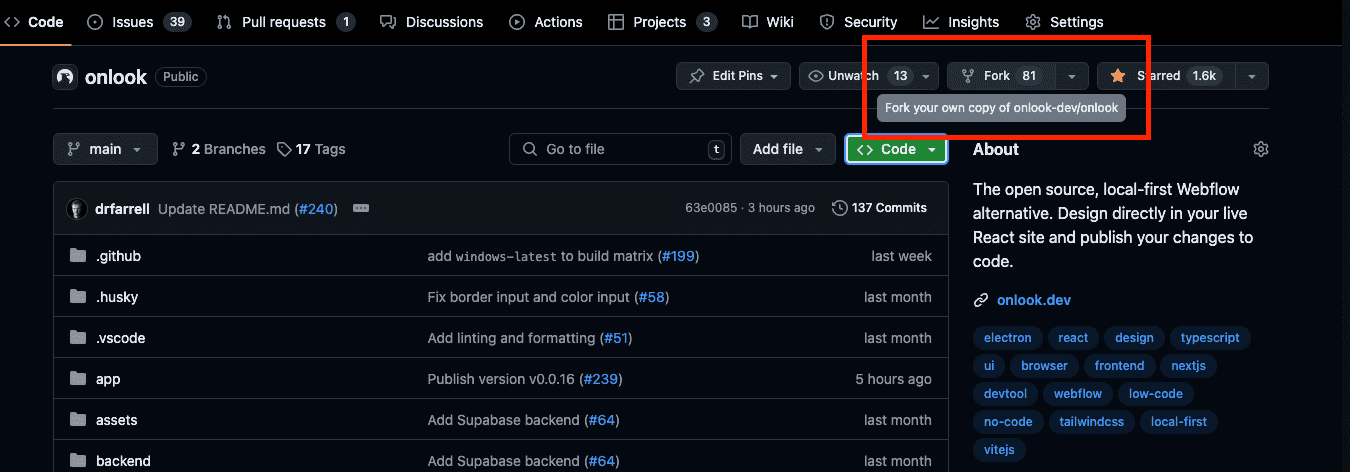Viewport: 1350px width, 472px height.
Task: Open the .github folder icon
Action: point(78,256)
